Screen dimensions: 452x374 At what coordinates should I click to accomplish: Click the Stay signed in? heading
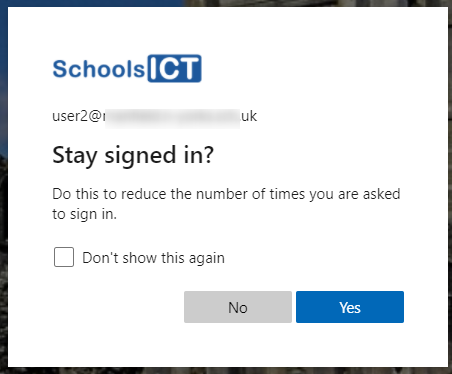133,155
